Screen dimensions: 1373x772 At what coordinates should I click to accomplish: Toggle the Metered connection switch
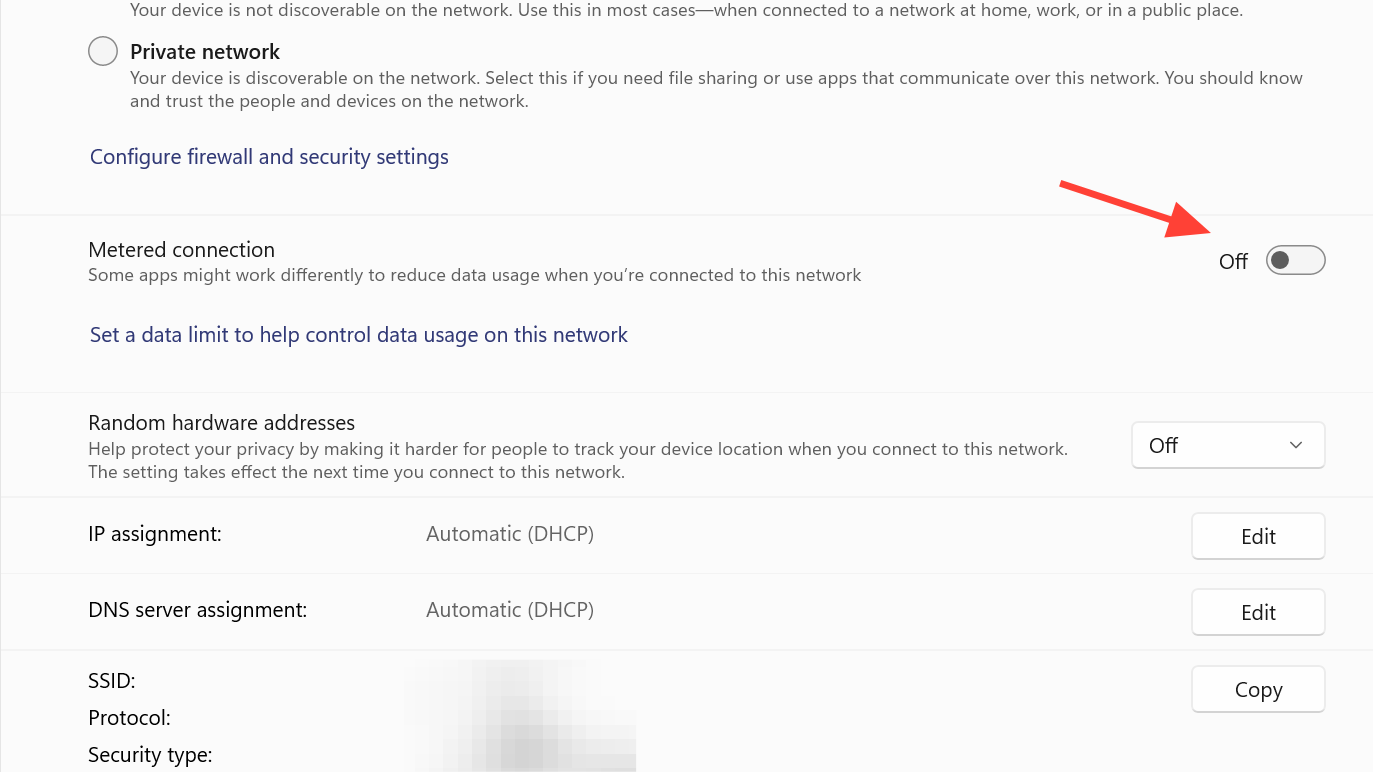coord(1295,261)
